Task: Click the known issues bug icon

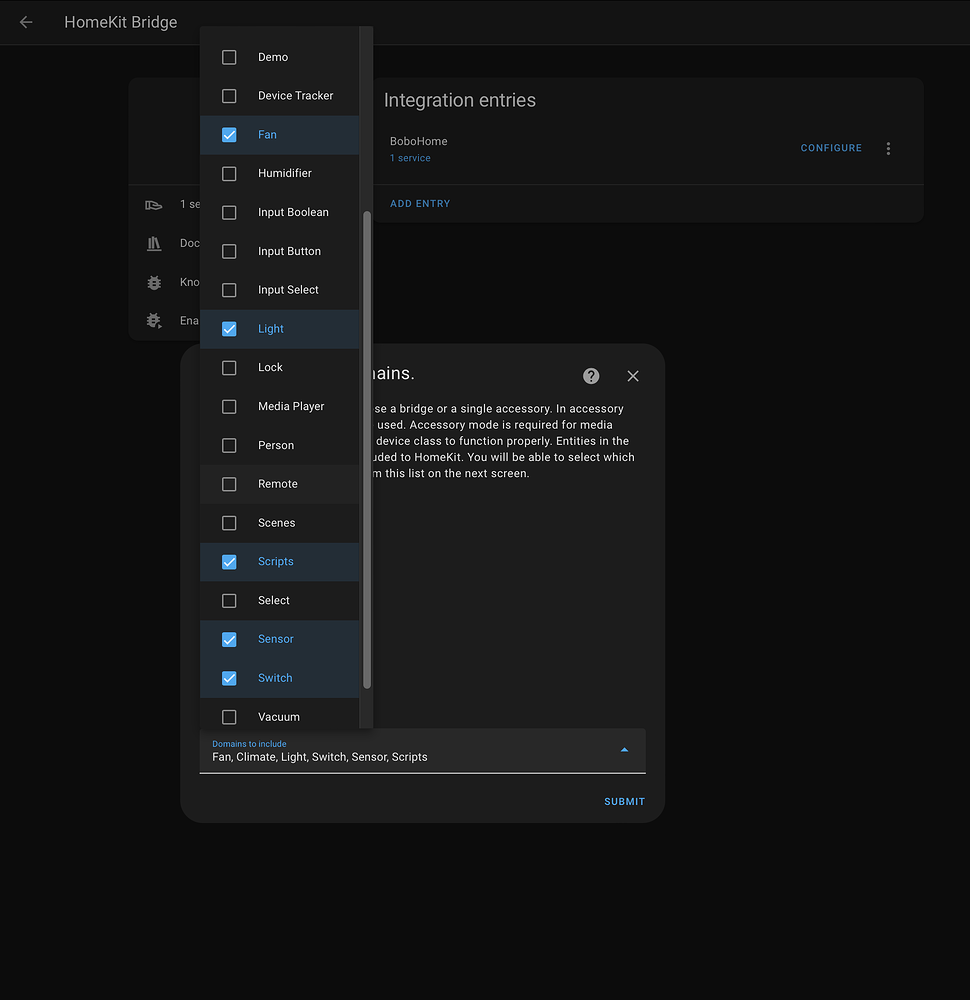Action: click(153, 282)
